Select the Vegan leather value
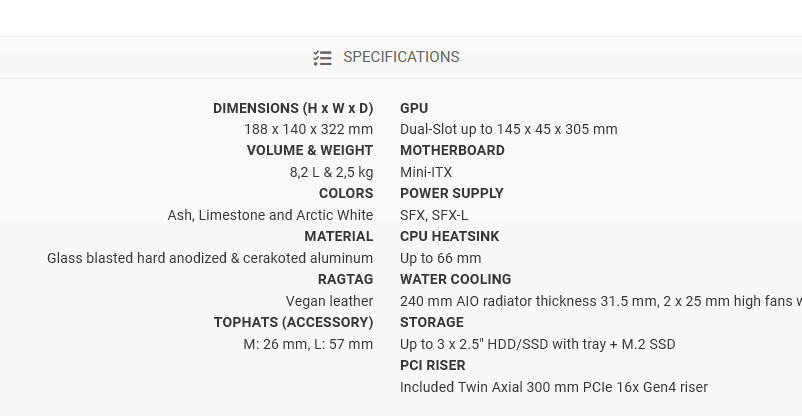The width and height of the screenshot is (802, 416). point(329,301)
